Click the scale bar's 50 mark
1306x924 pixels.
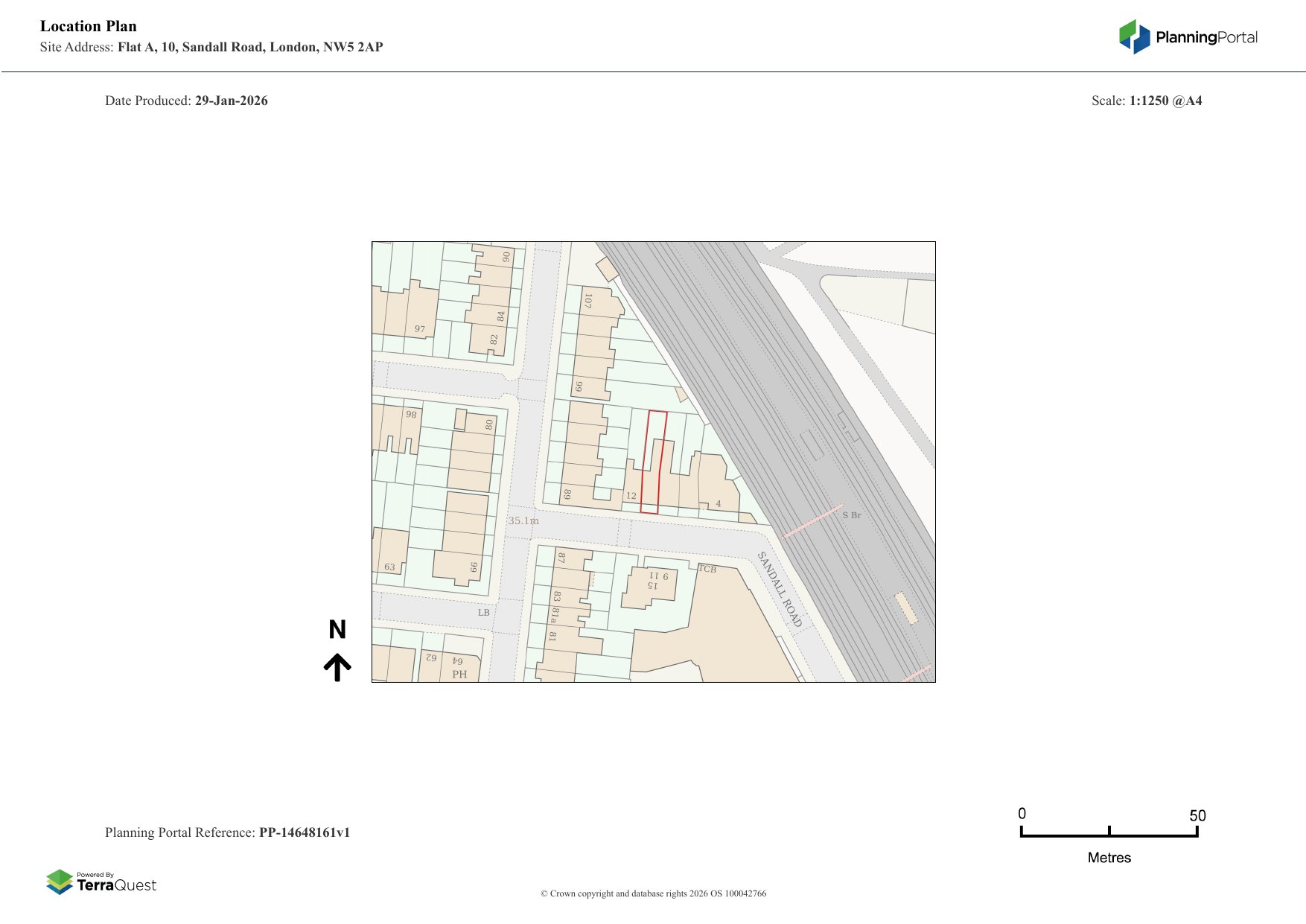click(x=1197, y=815)
